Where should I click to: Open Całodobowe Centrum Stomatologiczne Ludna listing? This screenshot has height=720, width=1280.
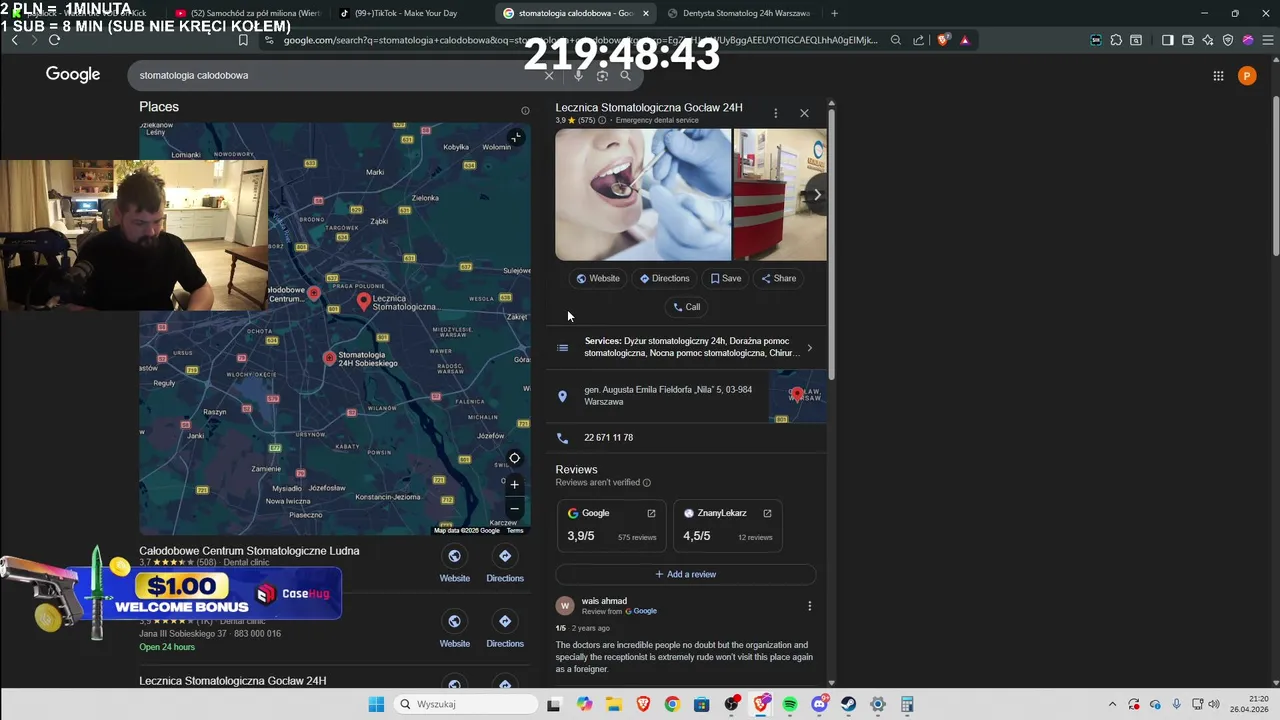pyautogui.click(x=249, y=551)
